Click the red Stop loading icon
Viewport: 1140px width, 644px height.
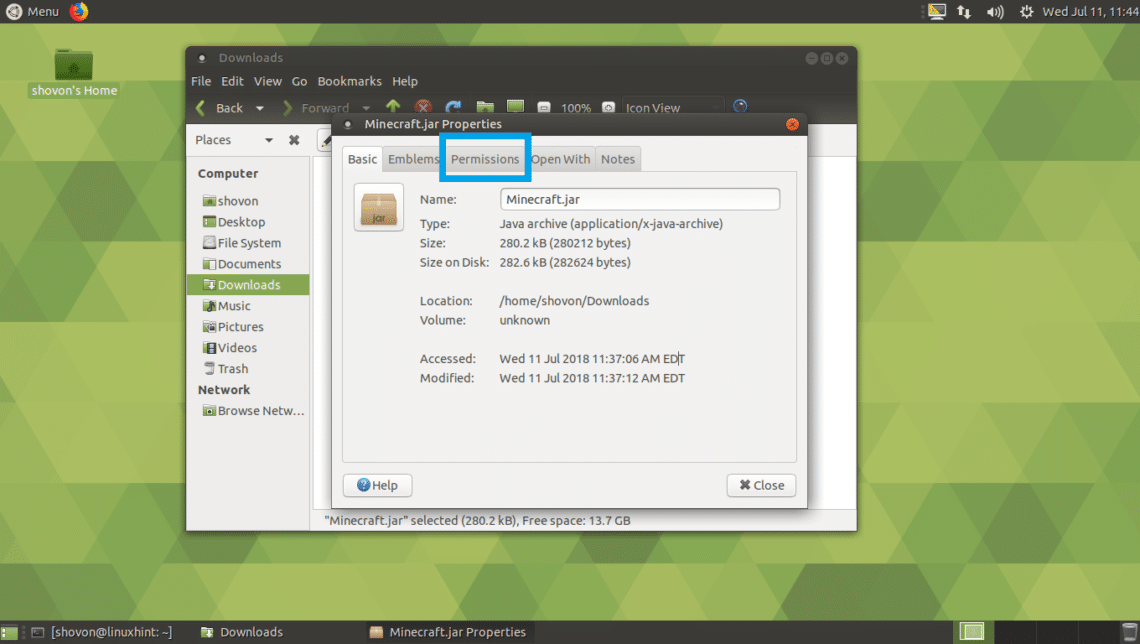click(423, 108)
